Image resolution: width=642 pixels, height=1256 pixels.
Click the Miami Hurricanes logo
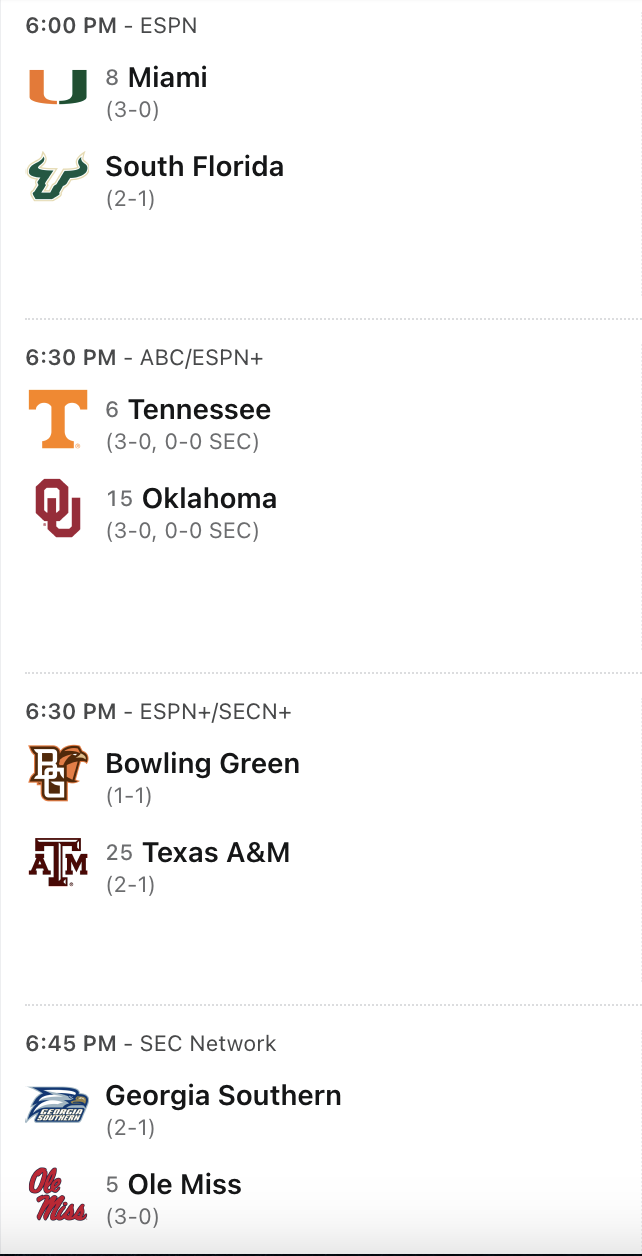pos(57,87)
